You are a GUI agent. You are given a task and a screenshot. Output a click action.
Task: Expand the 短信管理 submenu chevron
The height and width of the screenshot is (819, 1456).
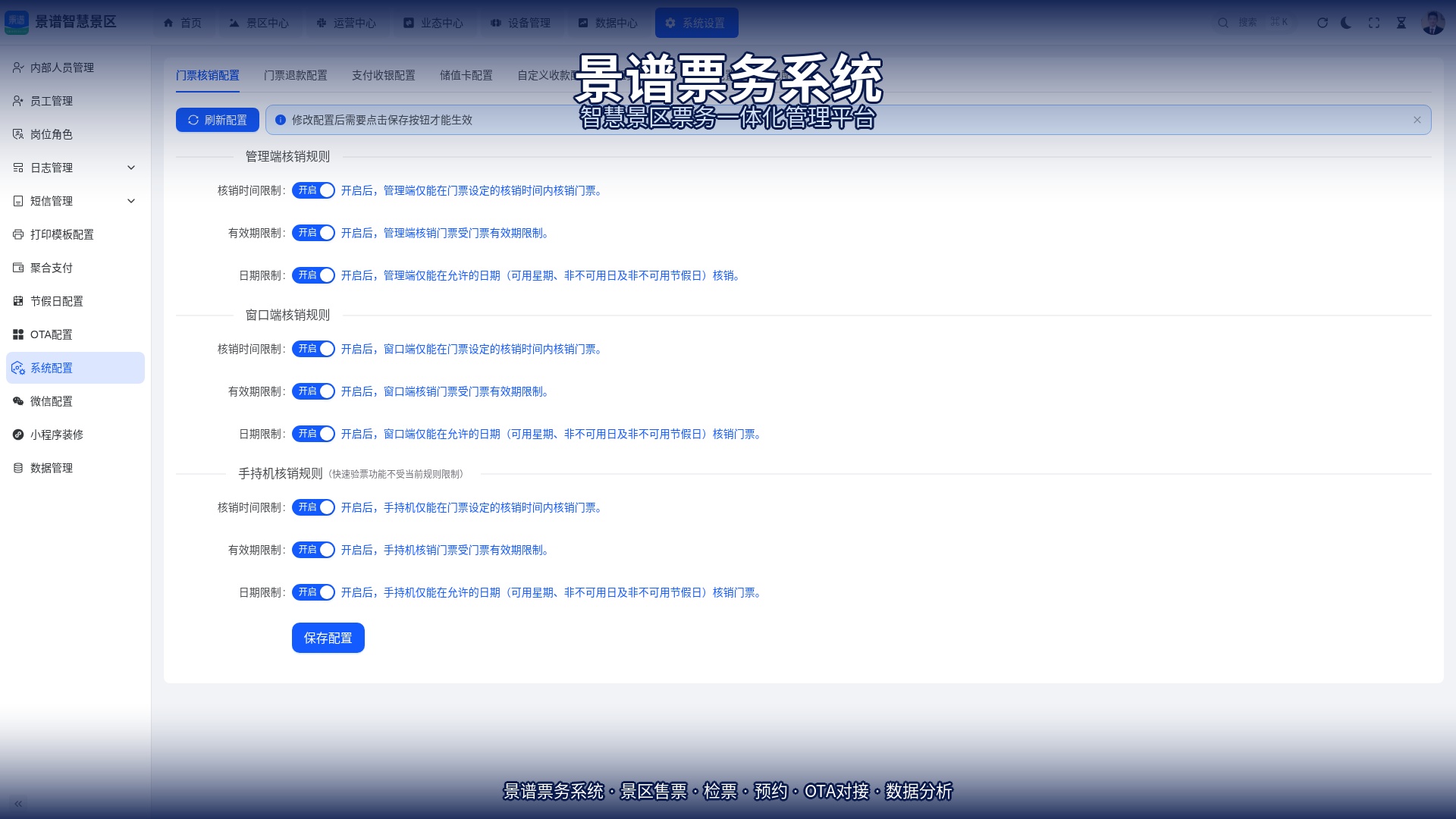pyautogui.click(x=131, y=201)
